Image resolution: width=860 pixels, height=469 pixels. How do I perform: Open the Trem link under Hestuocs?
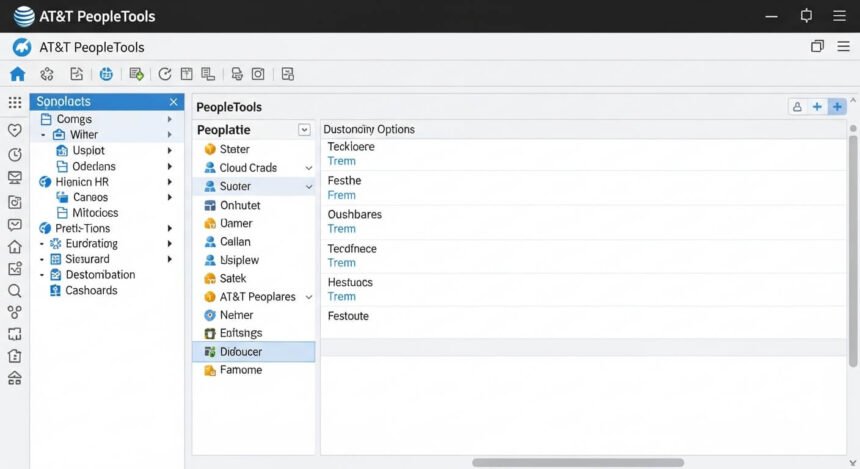(341, 297)
